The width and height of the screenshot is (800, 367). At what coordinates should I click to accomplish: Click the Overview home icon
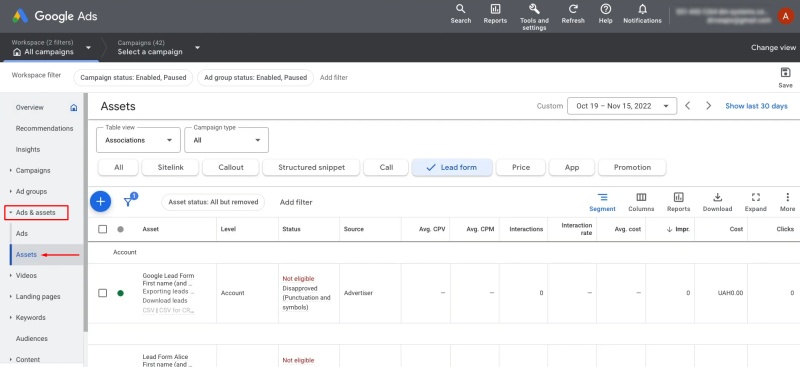73,108
